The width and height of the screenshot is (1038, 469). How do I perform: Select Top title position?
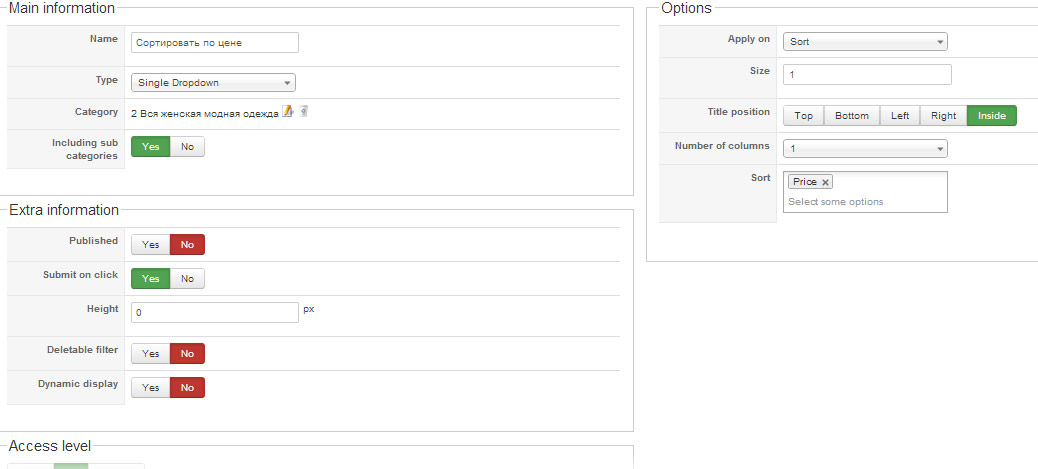[x=803, y=116]
